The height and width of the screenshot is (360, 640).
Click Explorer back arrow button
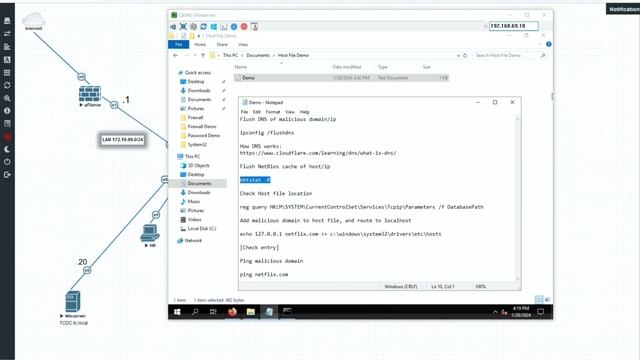point(176,55)
